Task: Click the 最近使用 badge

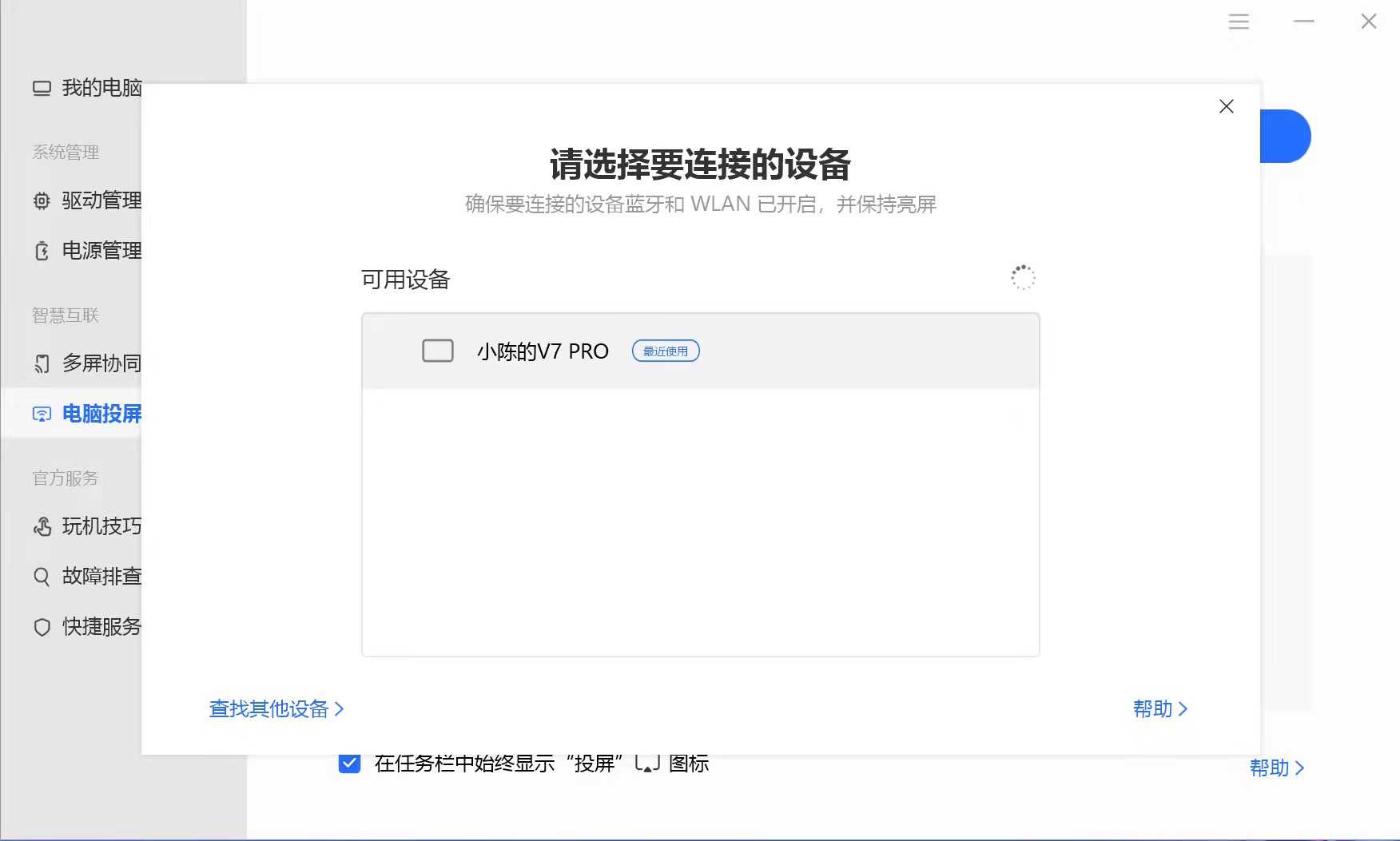Action: pos(666,351)
